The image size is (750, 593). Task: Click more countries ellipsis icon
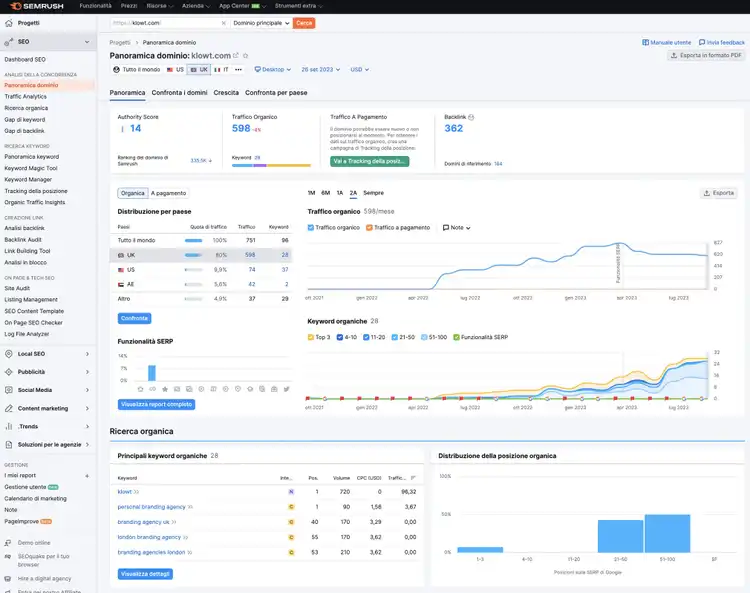(238, 70)
